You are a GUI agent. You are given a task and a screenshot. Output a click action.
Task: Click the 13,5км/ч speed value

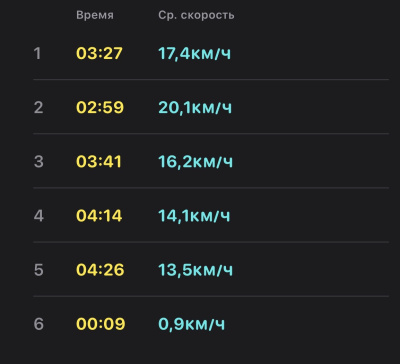point(195,270)
